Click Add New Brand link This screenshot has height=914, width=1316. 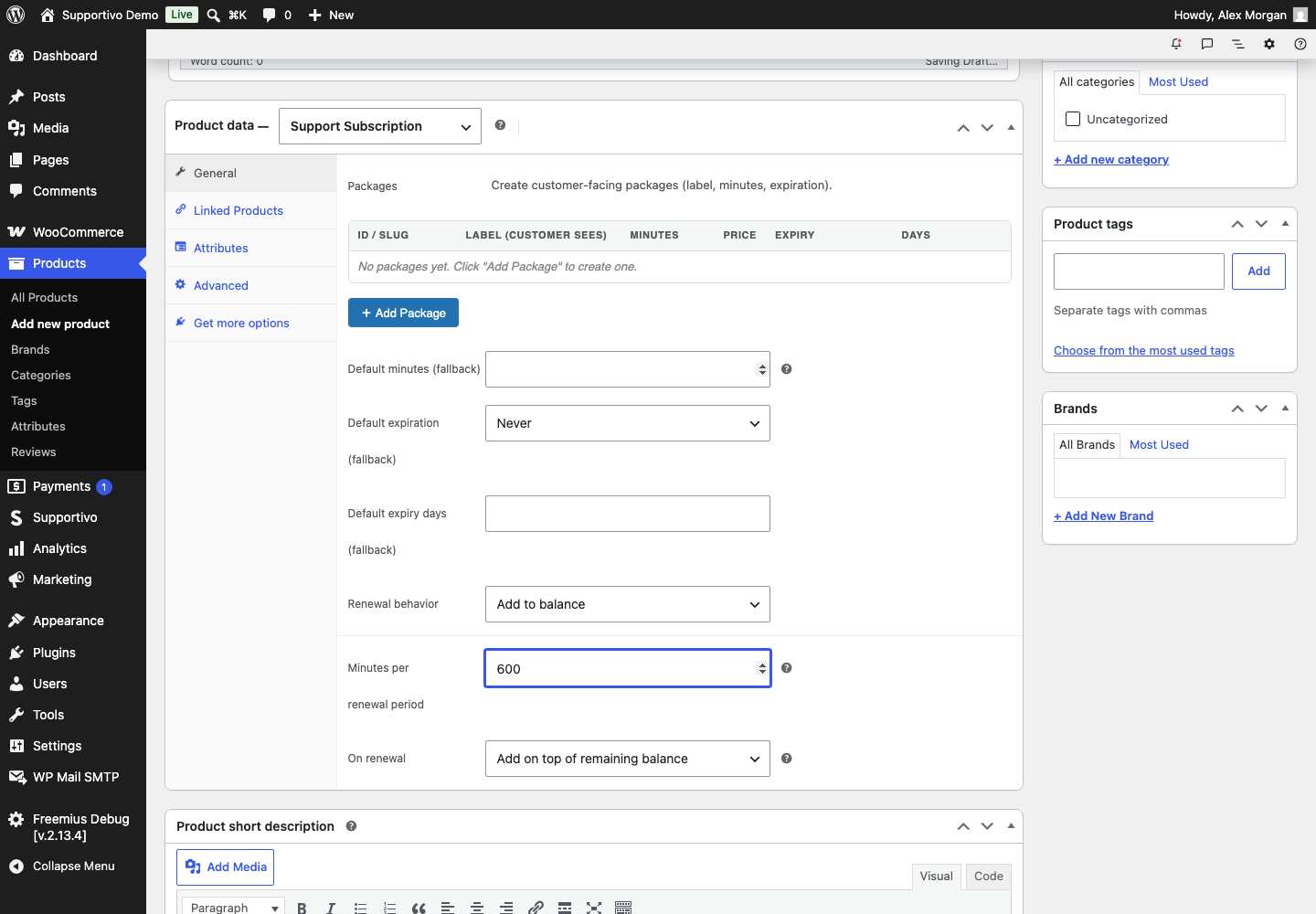tap(1103, 515)
